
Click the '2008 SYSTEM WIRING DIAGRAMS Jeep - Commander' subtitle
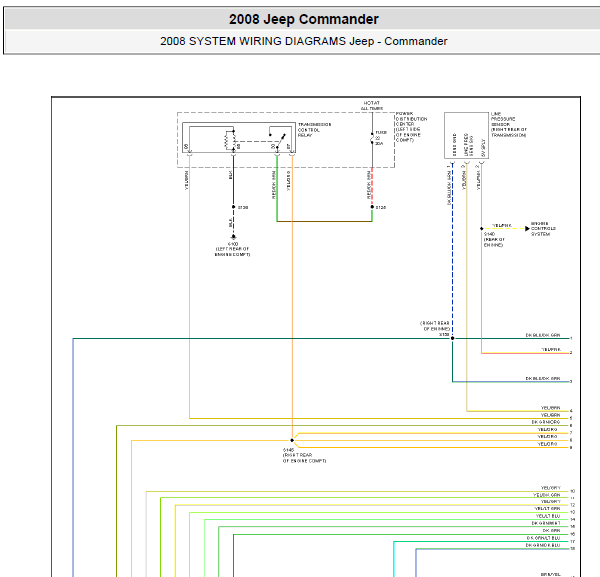pyautogui.click(x=303, y=41)
